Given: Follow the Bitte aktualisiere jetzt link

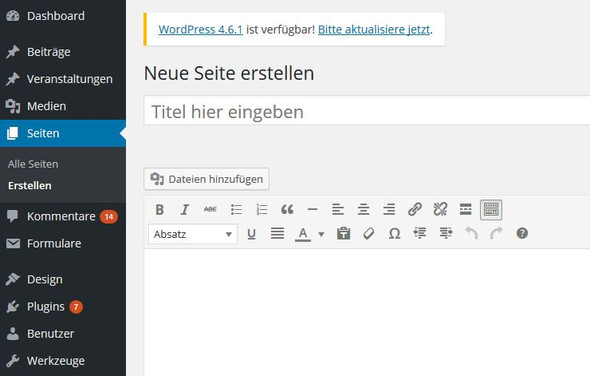Looking at the screenshot, I should pyautogui.click(x=374, y=29).
